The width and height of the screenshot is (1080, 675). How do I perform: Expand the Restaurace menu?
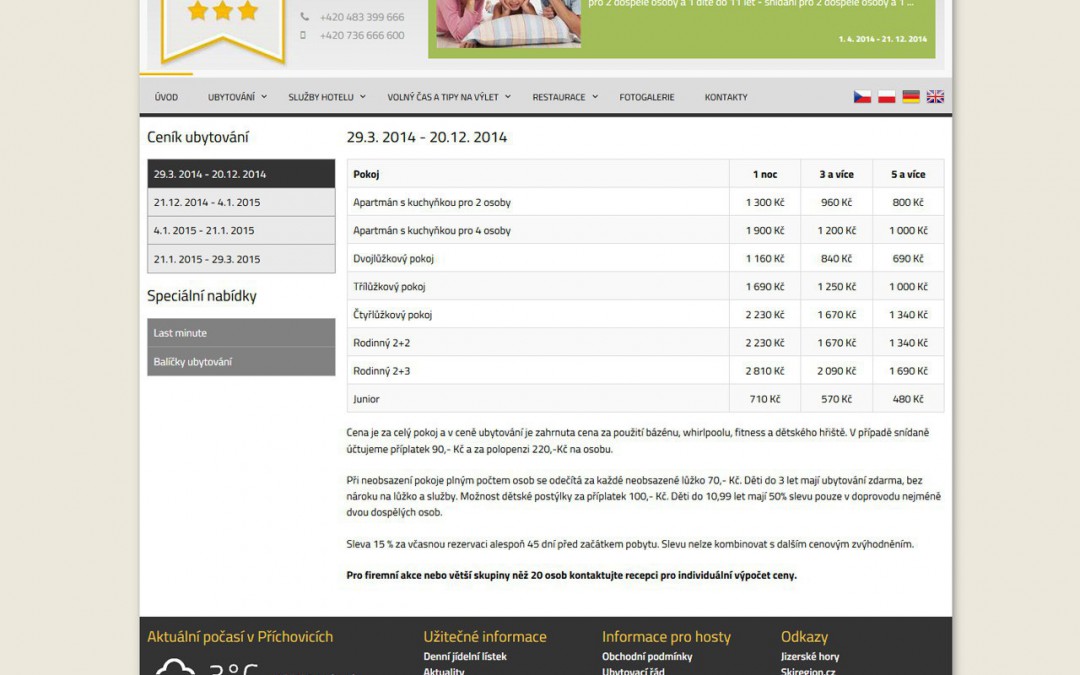tap(564, 97)
